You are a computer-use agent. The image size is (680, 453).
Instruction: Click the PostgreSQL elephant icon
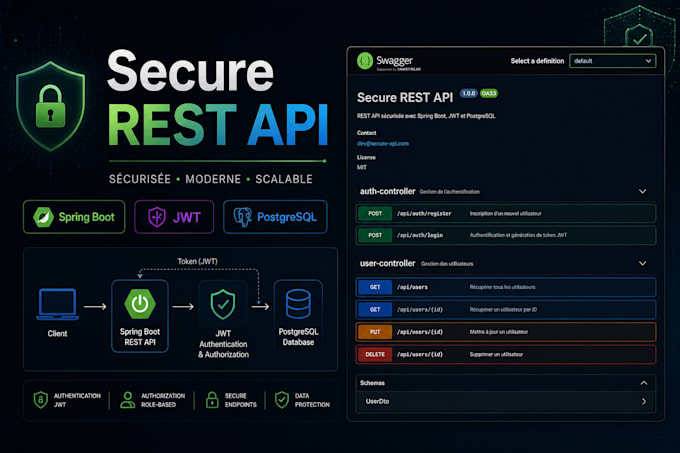tap(242, 217)
